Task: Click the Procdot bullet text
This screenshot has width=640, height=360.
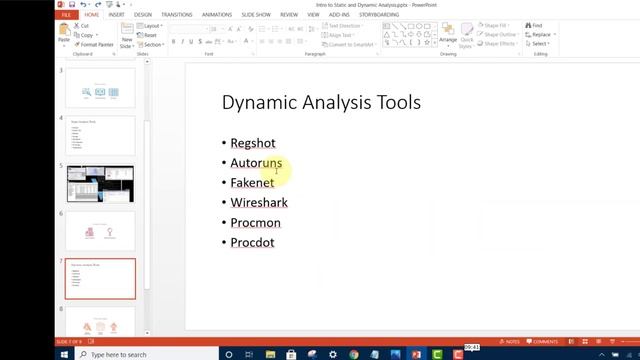Action: tap(252, 242)
